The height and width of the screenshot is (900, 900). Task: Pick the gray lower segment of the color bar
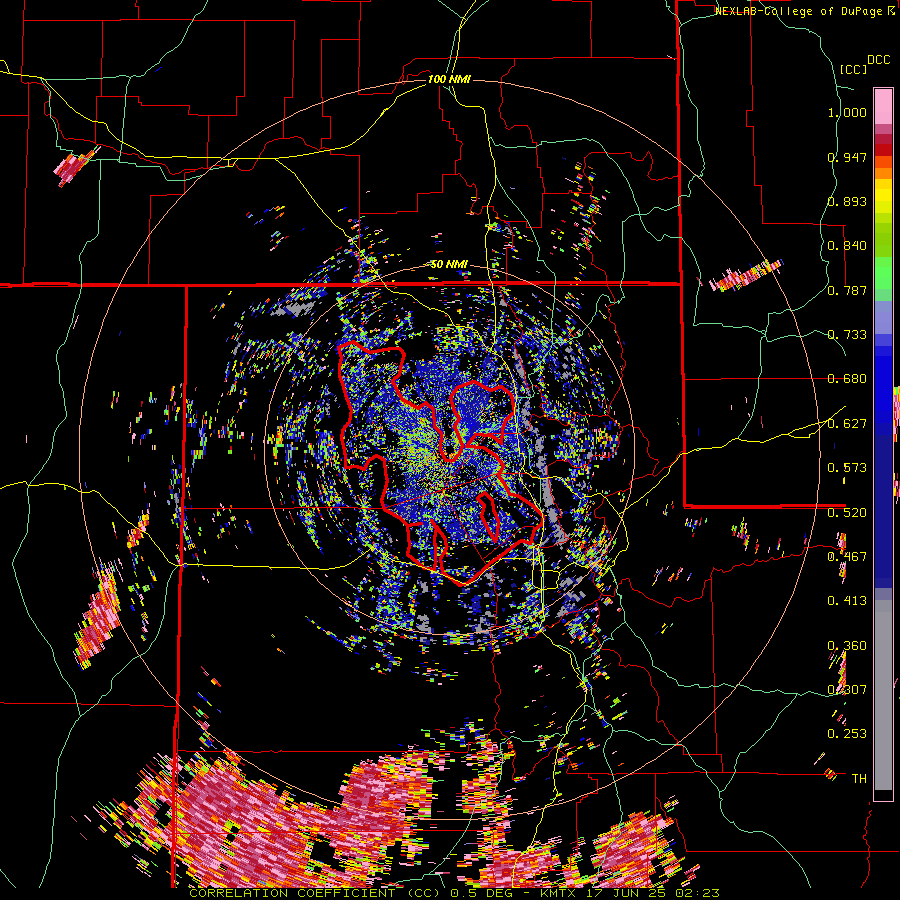883,695
